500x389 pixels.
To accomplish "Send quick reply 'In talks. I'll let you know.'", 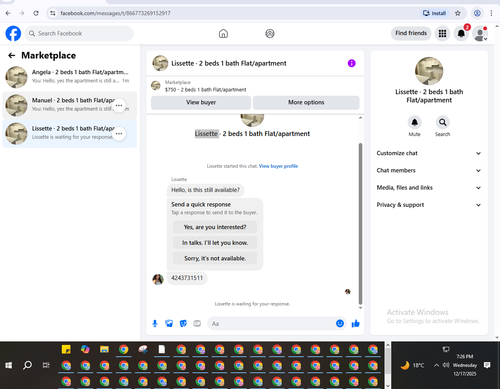I will [215, 243].
